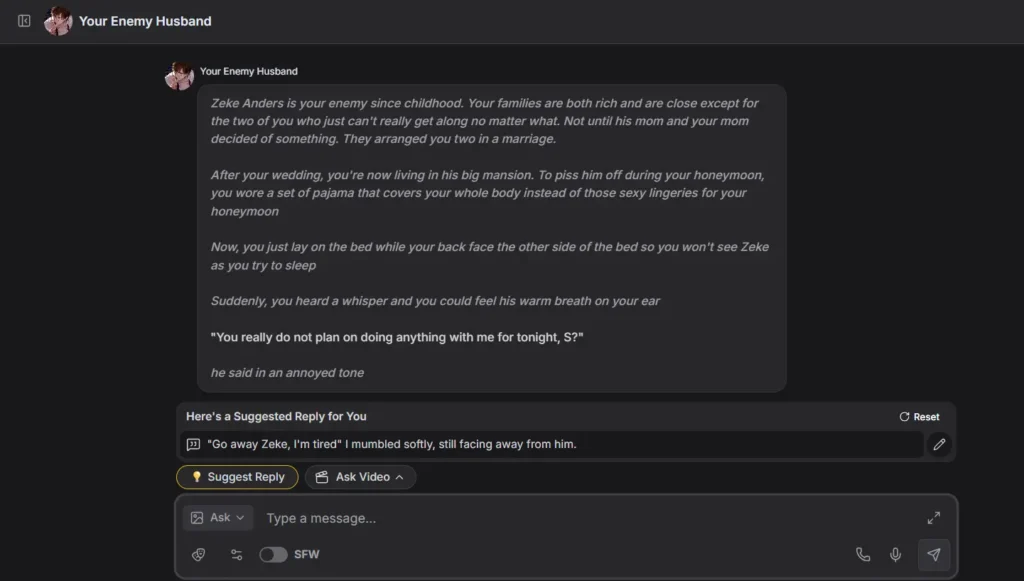Select the Your Enemy Husband chat header
This screenshot has height=581, width=1024.
[x=145, y=20]
